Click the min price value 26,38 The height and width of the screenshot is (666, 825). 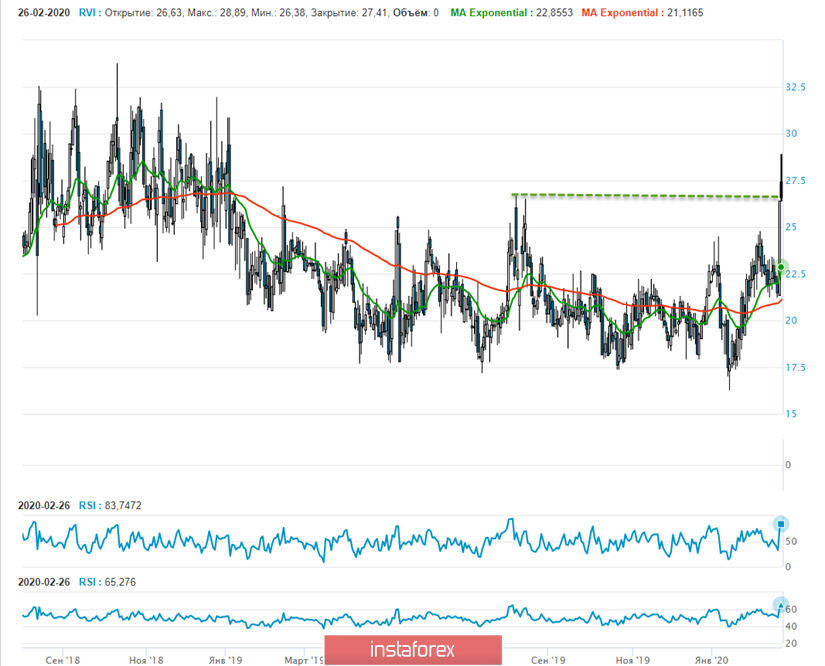(x=292, y=13)
